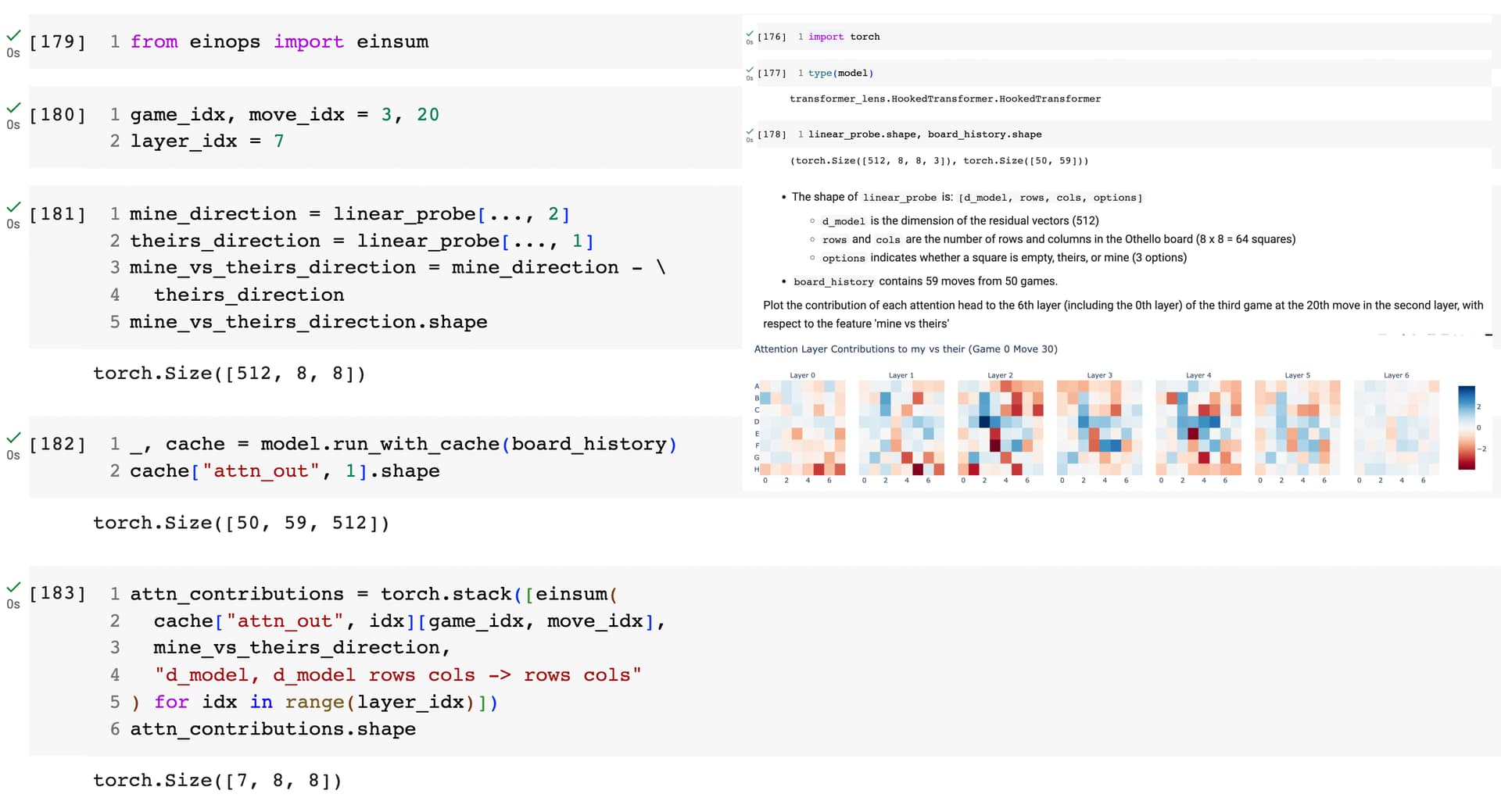Screen dimensions: 1501x812
Task: Select the Layer 2 heatmap
Action: 1001,427
